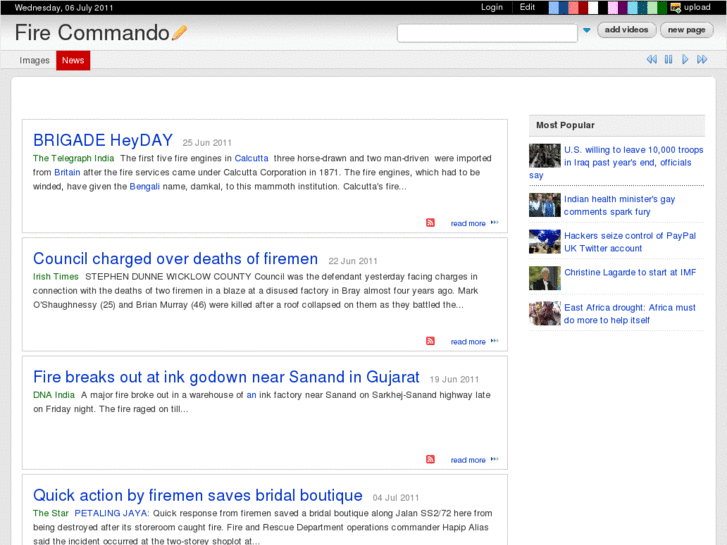Viewport: 727px width, 545px height.
Task: Click the new page button
Action: click(687, 30)
